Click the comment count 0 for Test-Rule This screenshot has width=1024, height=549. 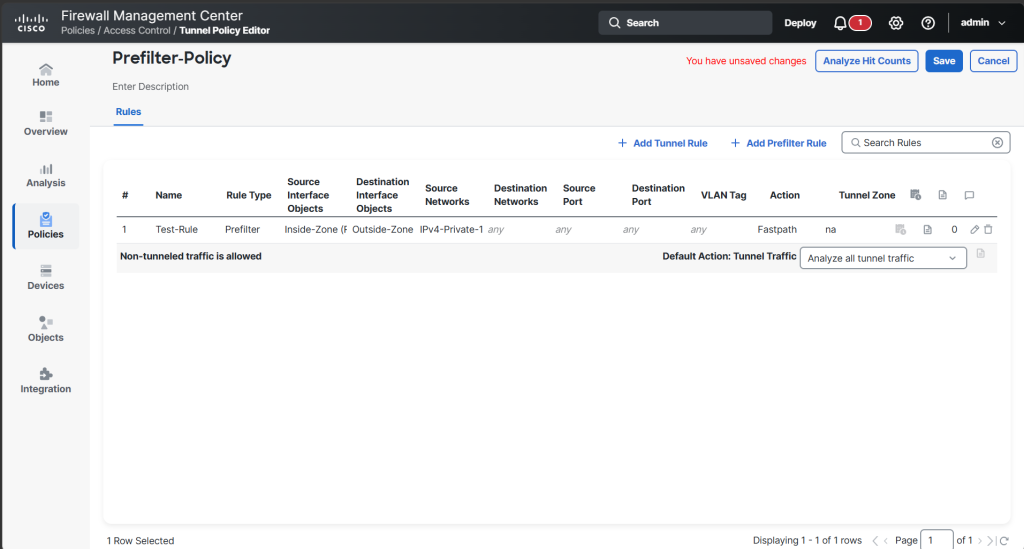click(x=954, y=229)
